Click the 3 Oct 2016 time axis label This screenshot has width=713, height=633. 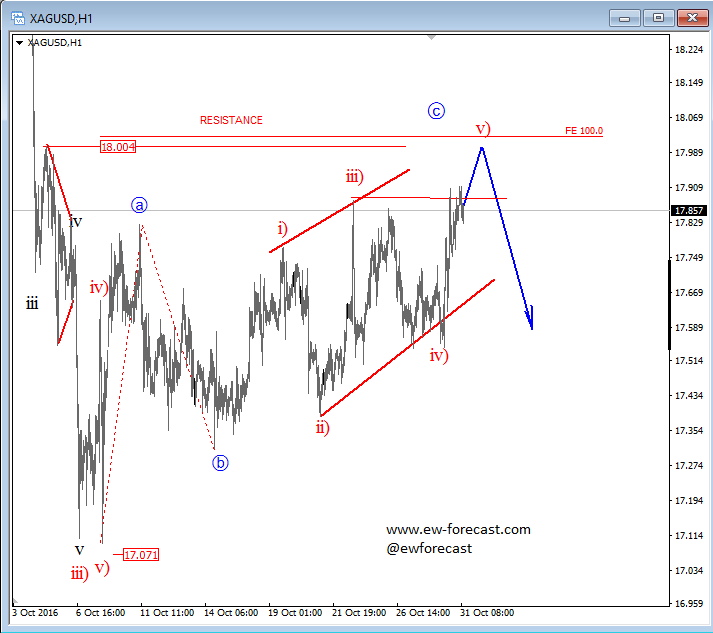36,610
